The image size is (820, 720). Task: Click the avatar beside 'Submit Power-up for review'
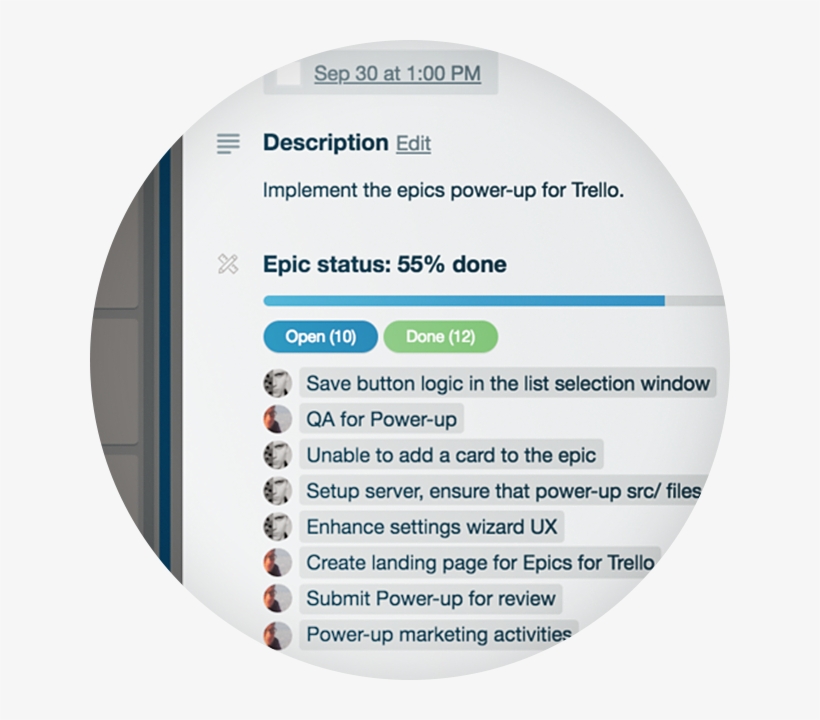point(277,598)
